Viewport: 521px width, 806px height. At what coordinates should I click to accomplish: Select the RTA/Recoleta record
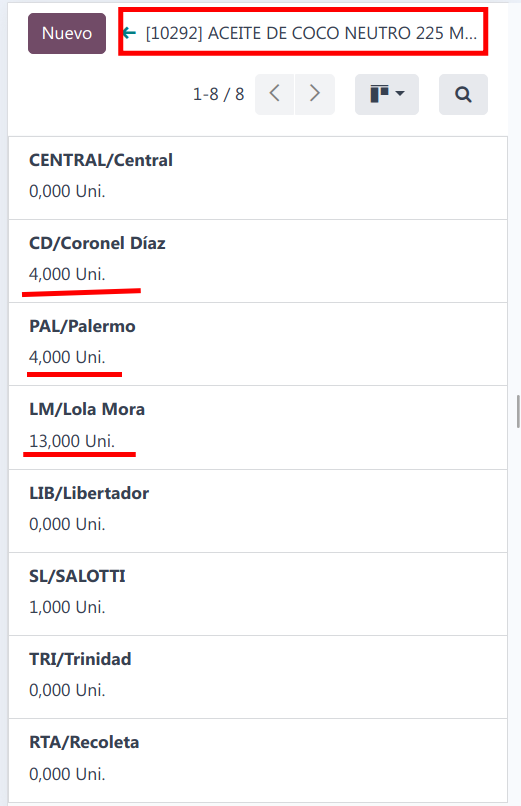pos(258,761)
